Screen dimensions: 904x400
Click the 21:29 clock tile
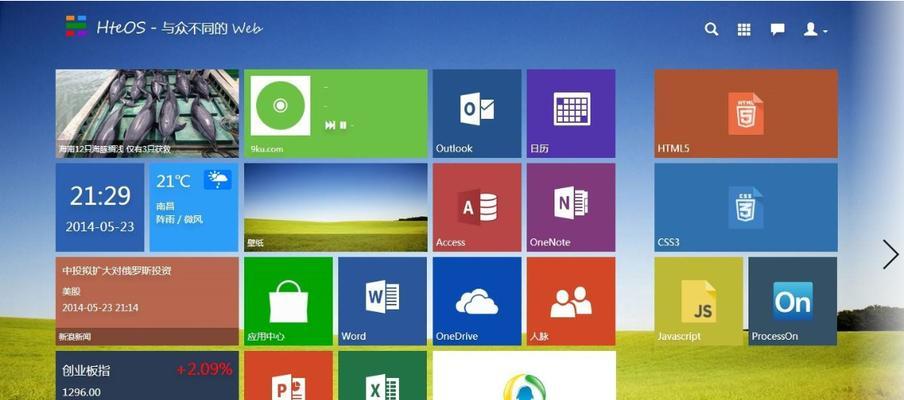tap(100, 207)
